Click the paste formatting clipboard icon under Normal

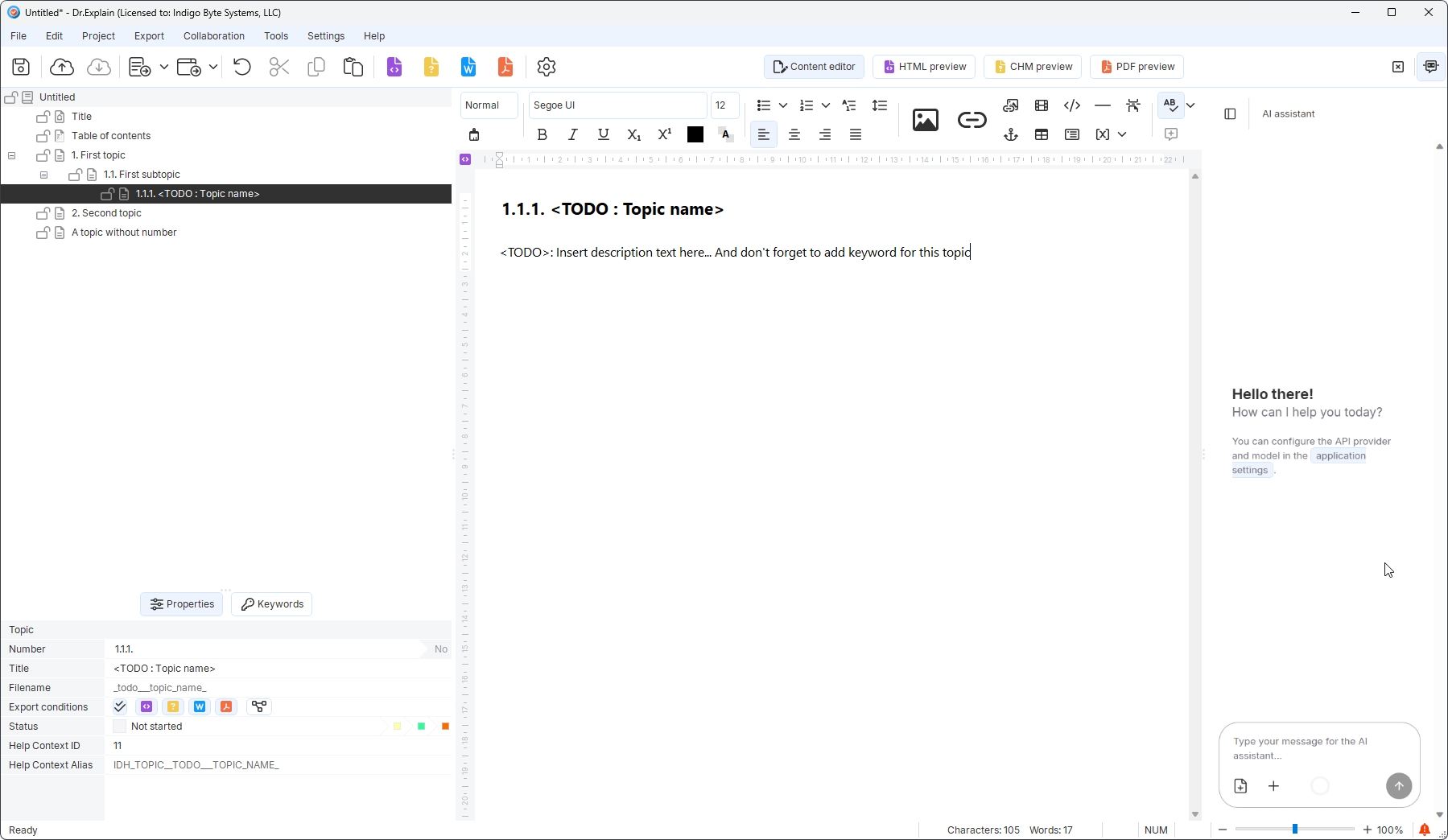474,134
